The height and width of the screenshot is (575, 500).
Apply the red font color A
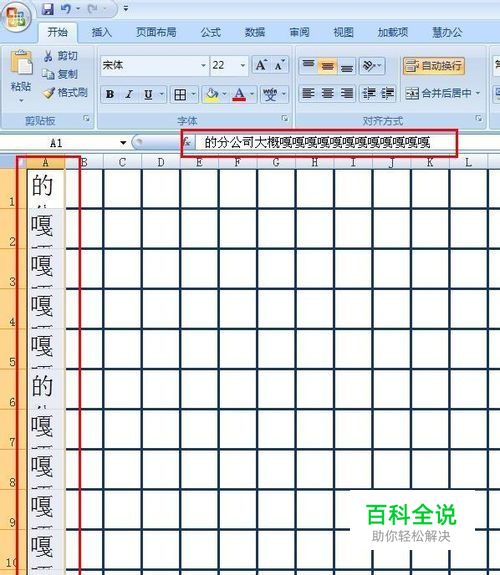tap(239, 95)
